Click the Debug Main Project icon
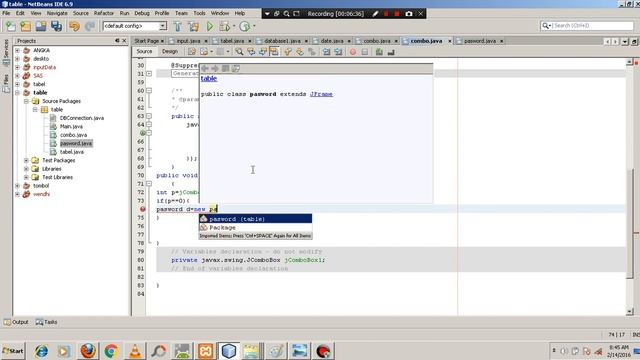 click(x=224, y=26)
